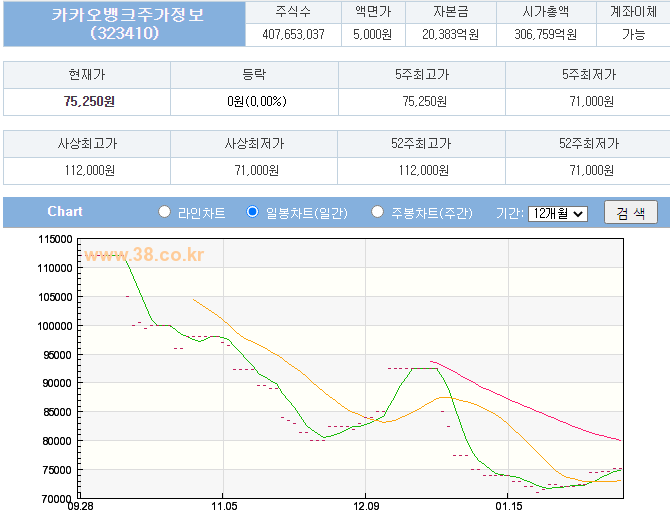Click the 시가총액 value 306,759억원
This screenshot has width=670, height=523.
point(546,34)
